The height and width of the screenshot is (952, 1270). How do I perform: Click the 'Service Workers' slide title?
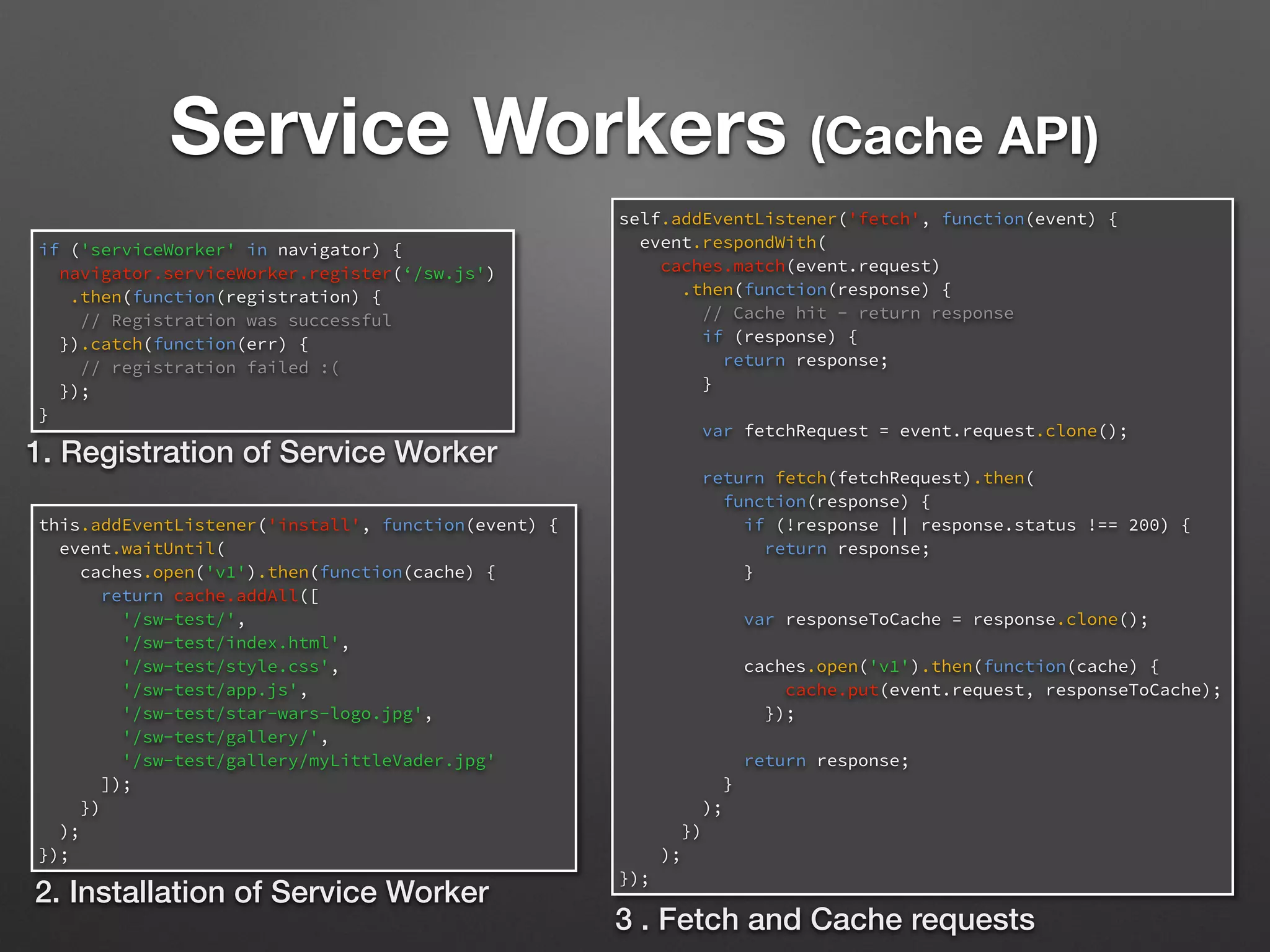pyautogui.click(x=479, y=127)
